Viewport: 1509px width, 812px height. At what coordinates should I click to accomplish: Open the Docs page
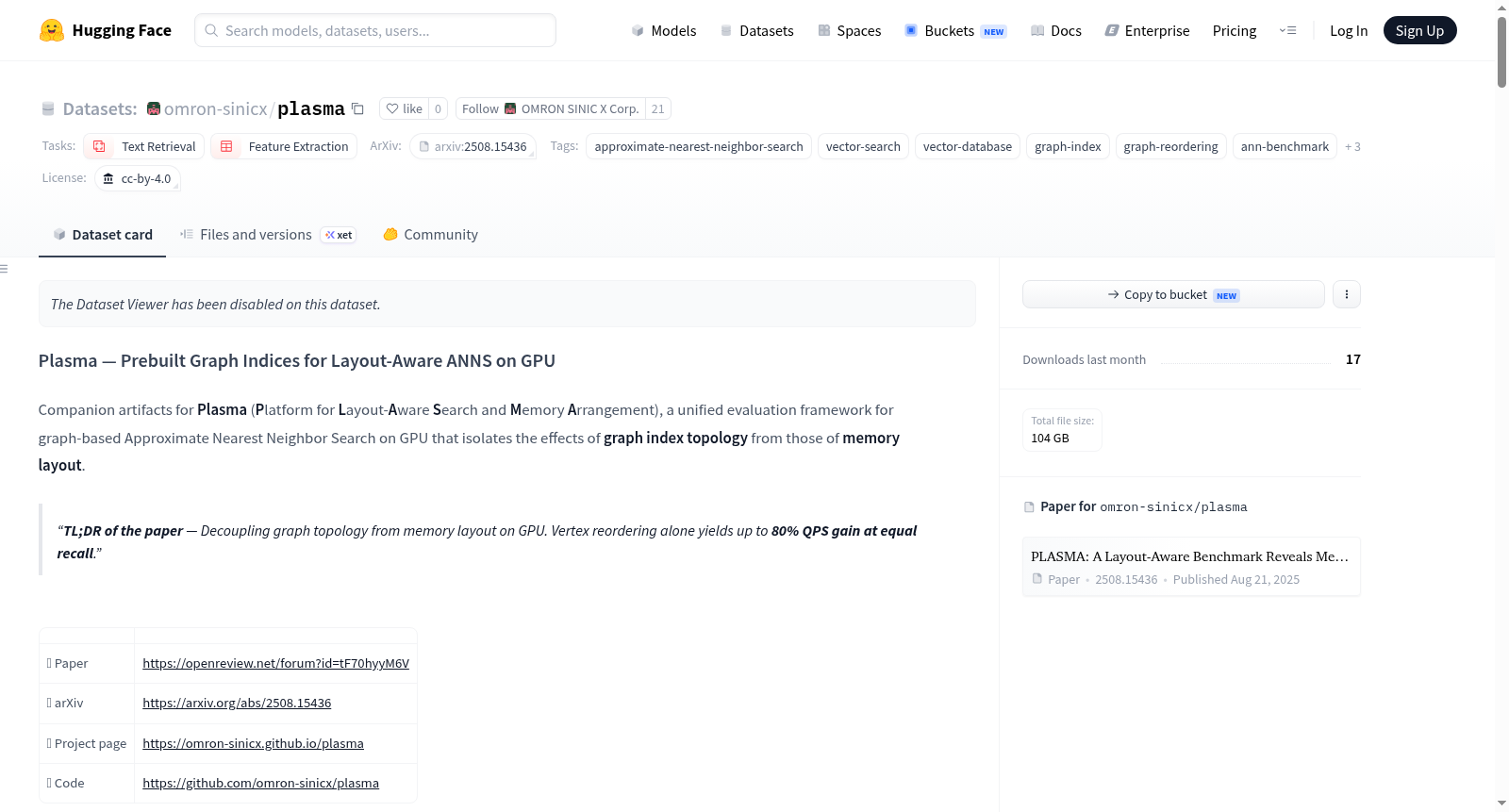point(1055,31)
